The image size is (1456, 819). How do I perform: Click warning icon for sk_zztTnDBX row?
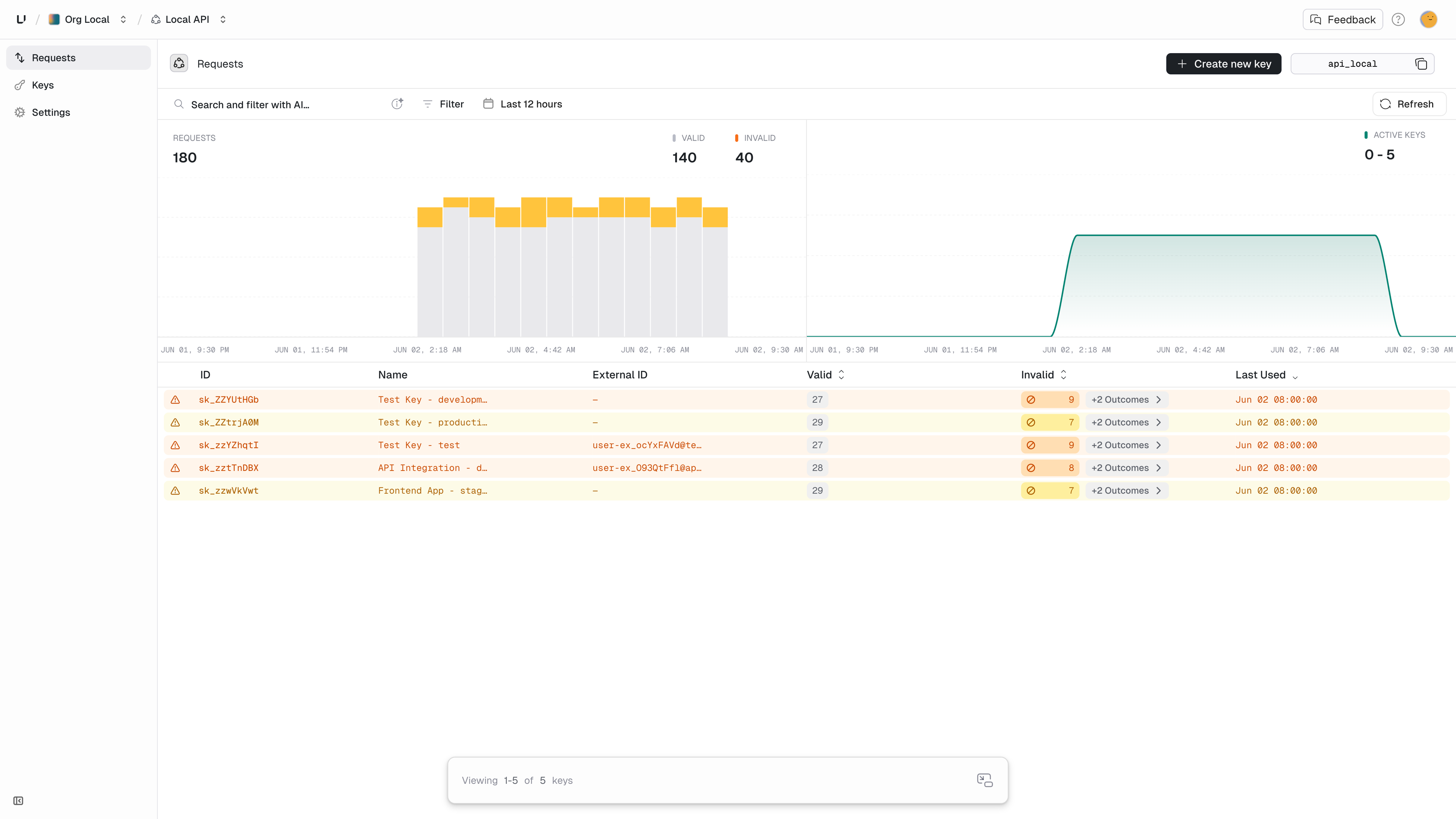point(175,468)
